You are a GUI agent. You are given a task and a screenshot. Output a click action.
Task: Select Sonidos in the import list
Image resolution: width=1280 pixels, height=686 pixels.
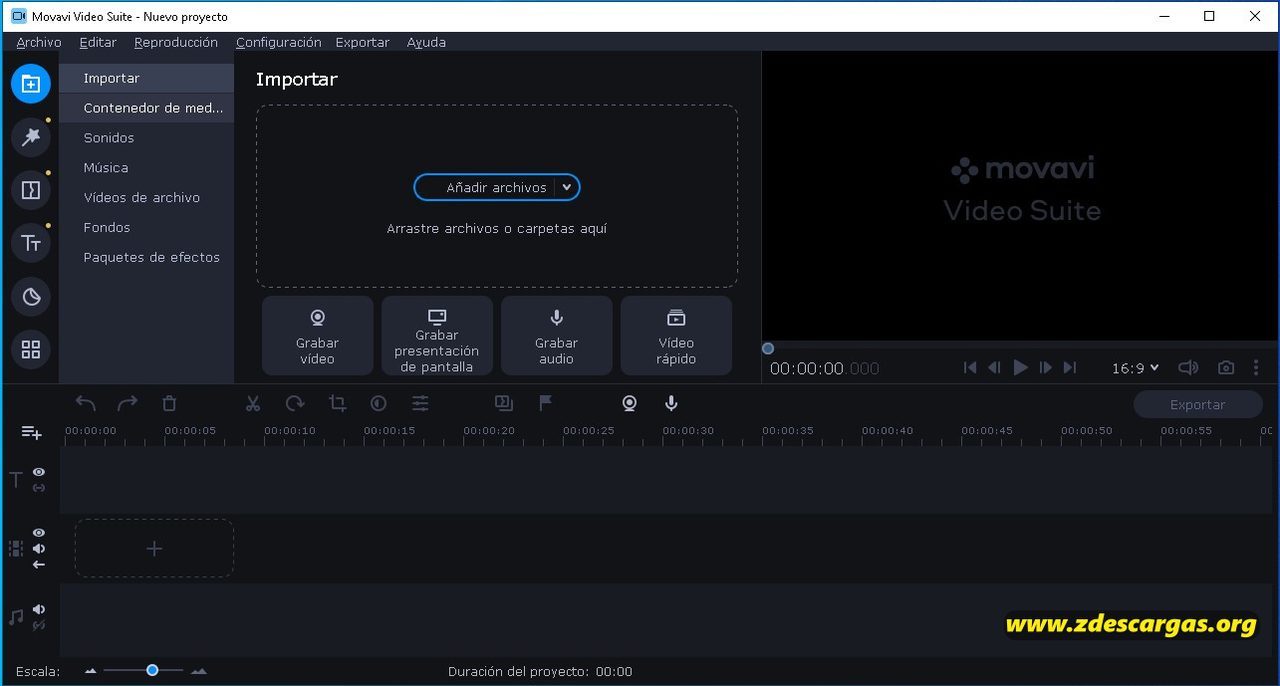146,138
